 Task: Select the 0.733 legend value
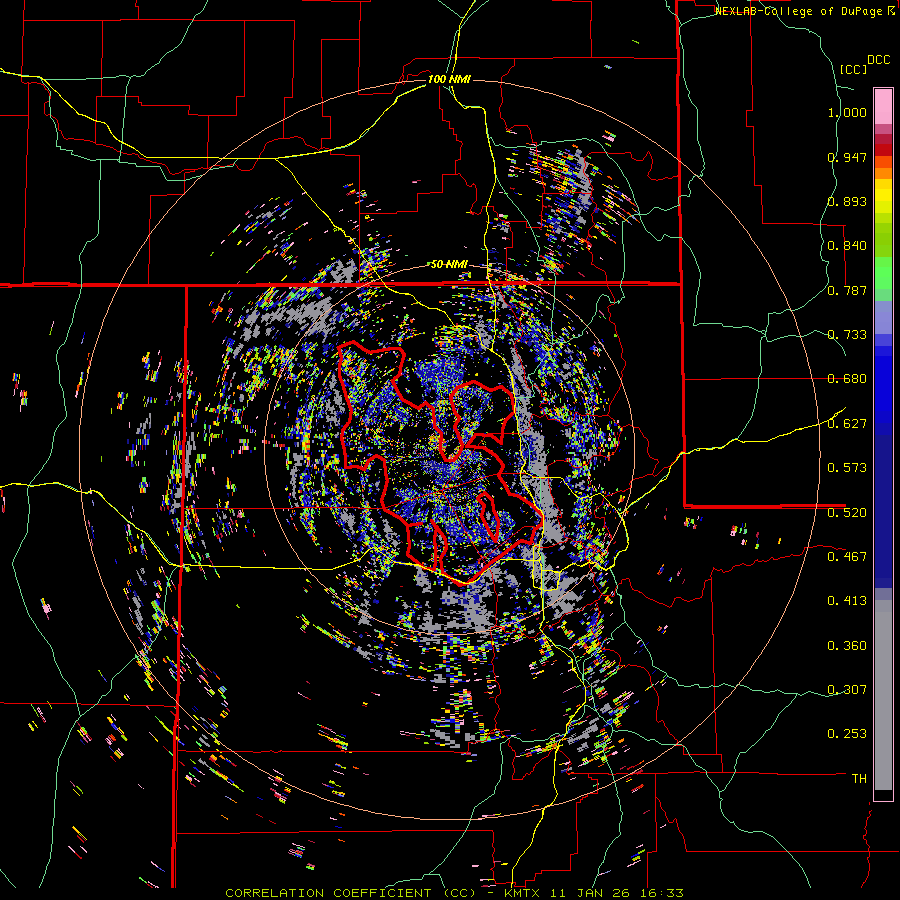click(847, 335)
